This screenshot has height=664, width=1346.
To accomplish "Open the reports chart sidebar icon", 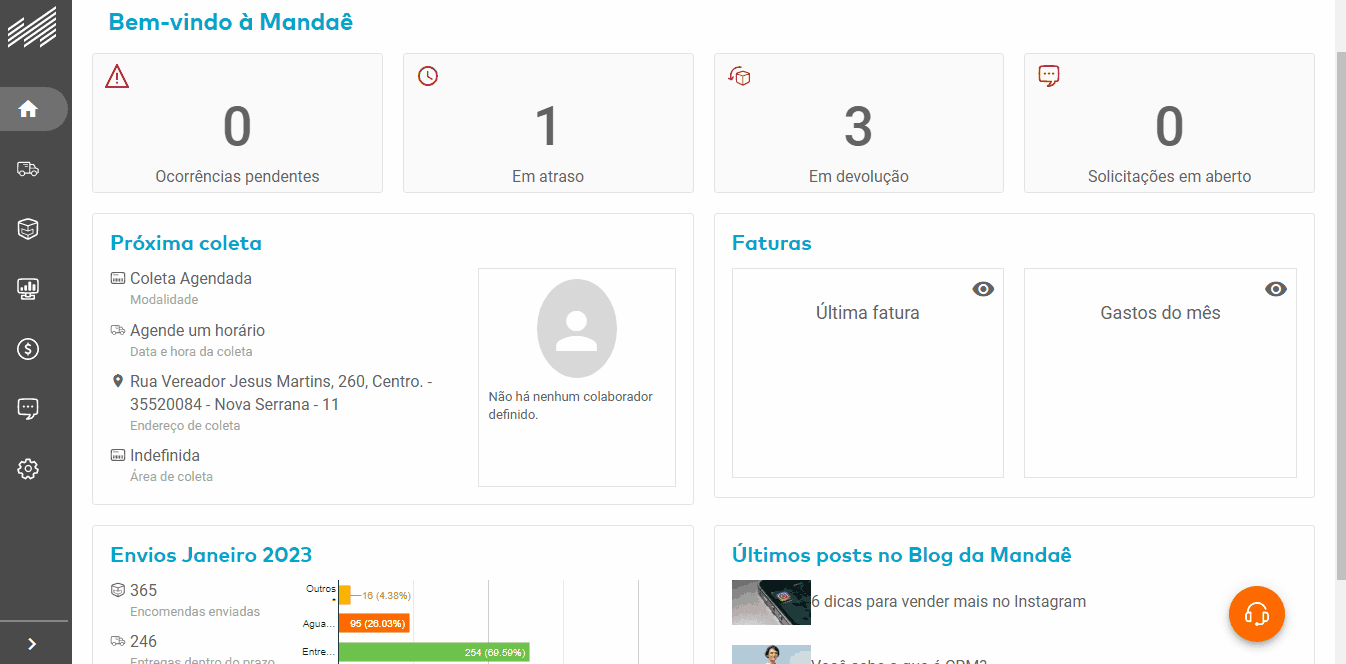I will (28, 289).
